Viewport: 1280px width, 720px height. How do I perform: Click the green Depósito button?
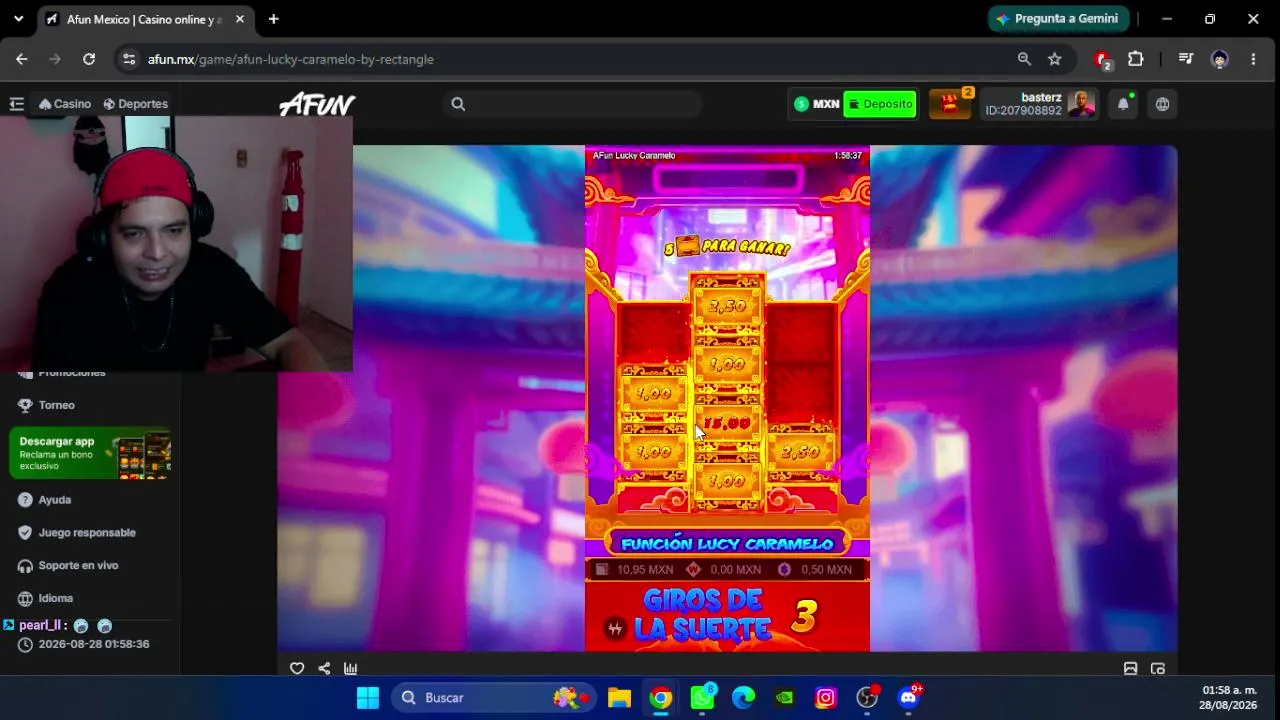880,104
